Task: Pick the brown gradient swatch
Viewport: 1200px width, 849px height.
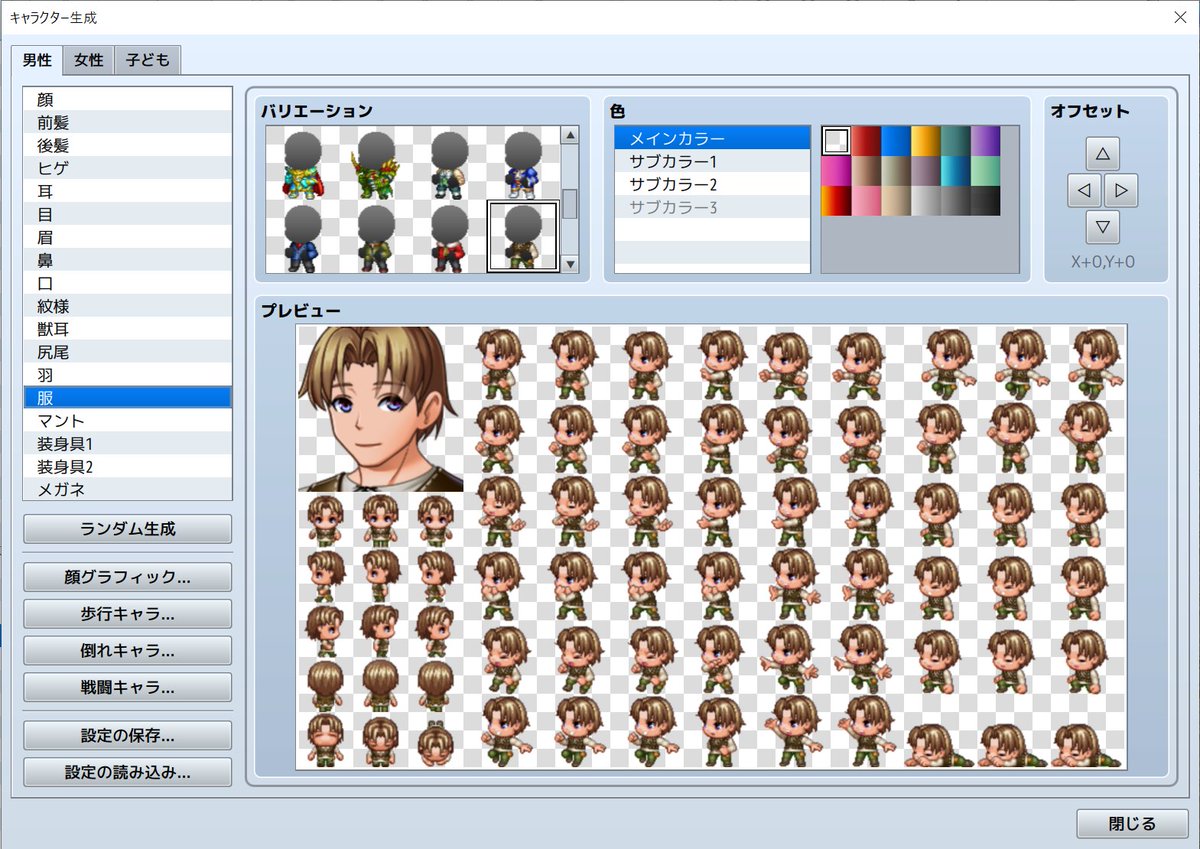Action: pos(866,171)
